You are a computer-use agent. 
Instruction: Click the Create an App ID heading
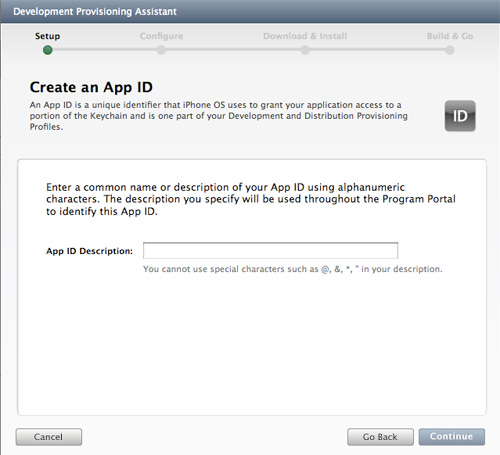[91, 87]
